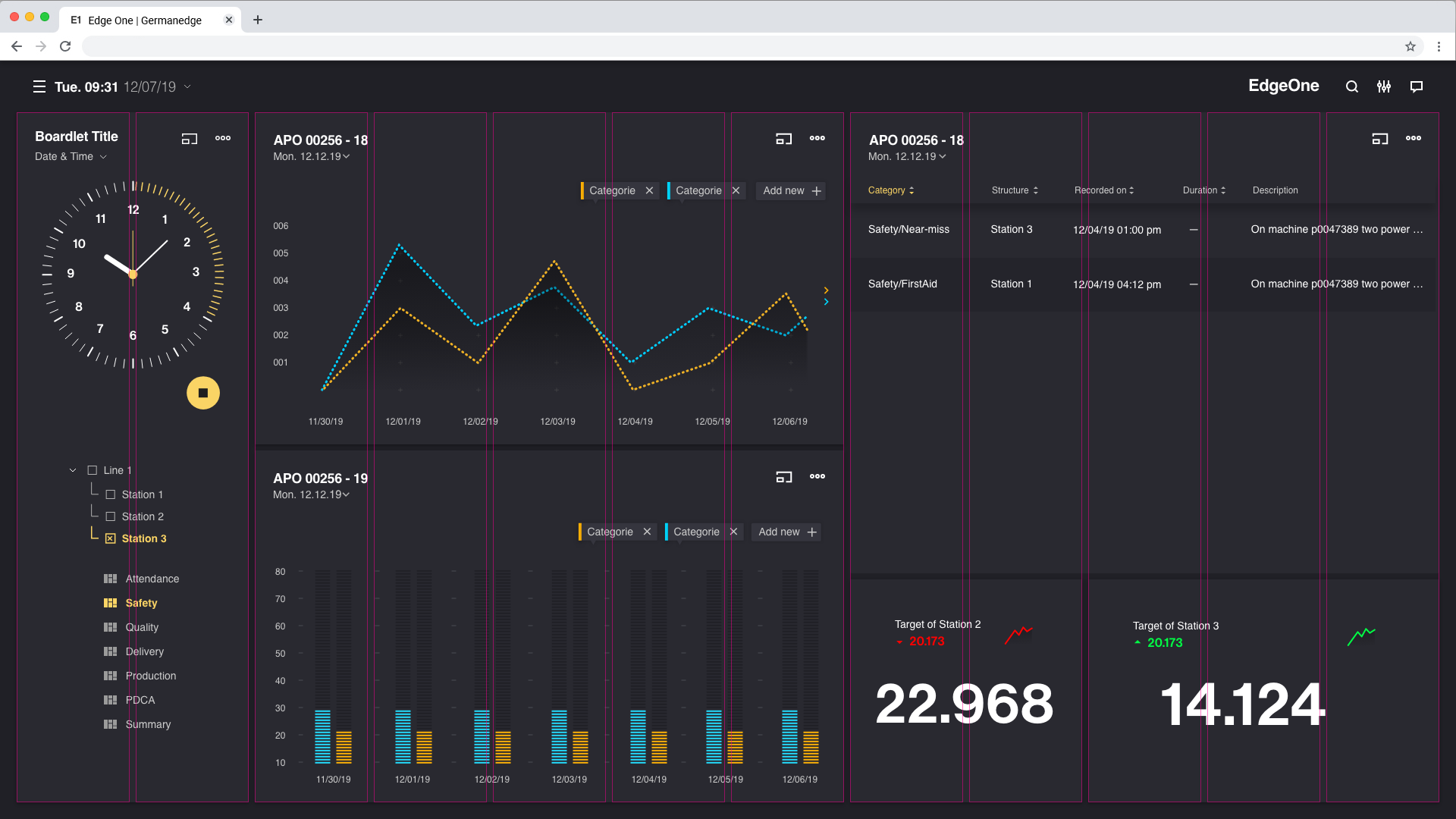Select the Attendance menu item
Viewport: 1456px width, 819px height.
152,579
